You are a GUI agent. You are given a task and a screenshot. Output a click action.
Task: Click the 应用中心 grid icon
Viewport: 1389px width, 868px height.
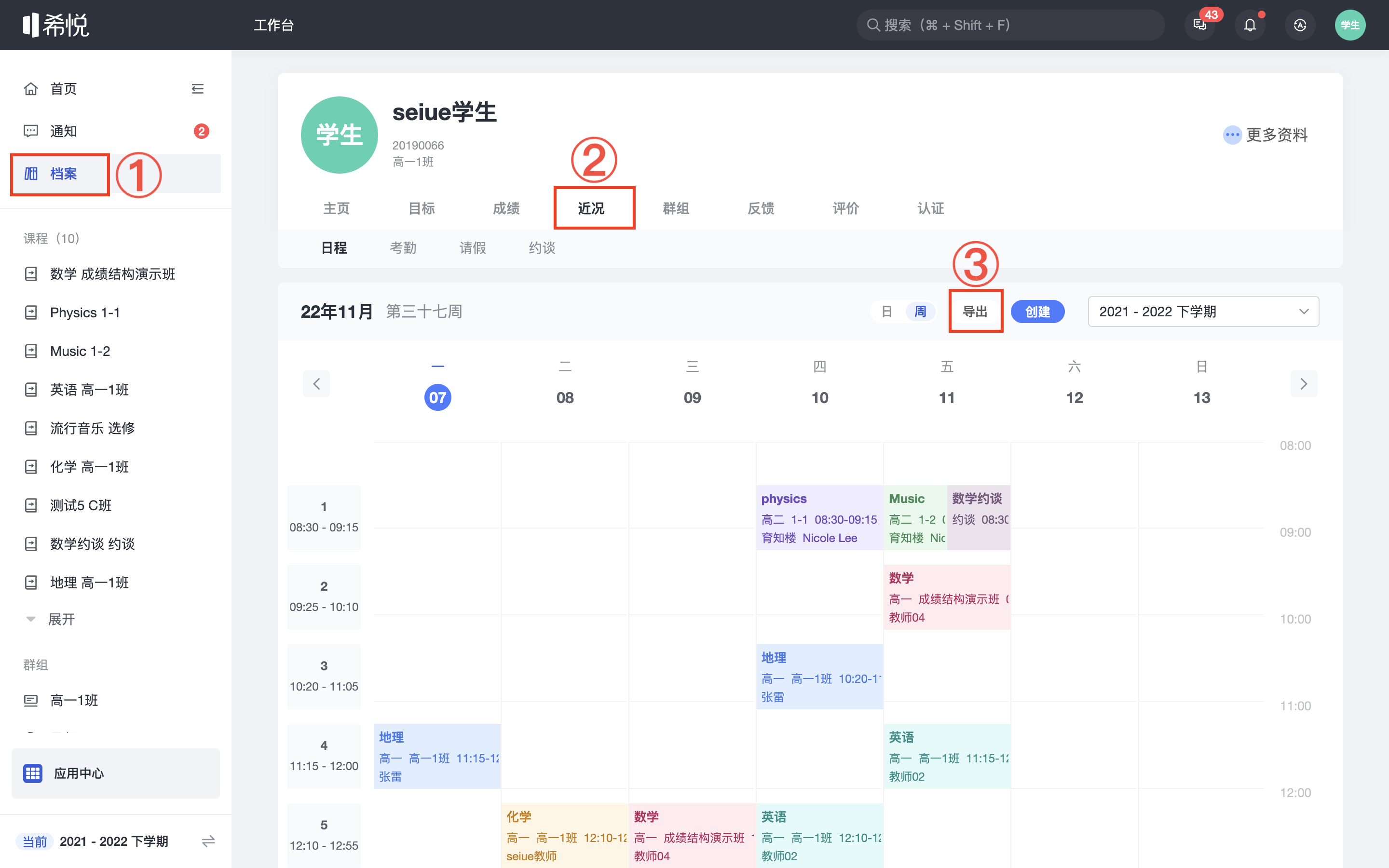[x=33, y=773]
